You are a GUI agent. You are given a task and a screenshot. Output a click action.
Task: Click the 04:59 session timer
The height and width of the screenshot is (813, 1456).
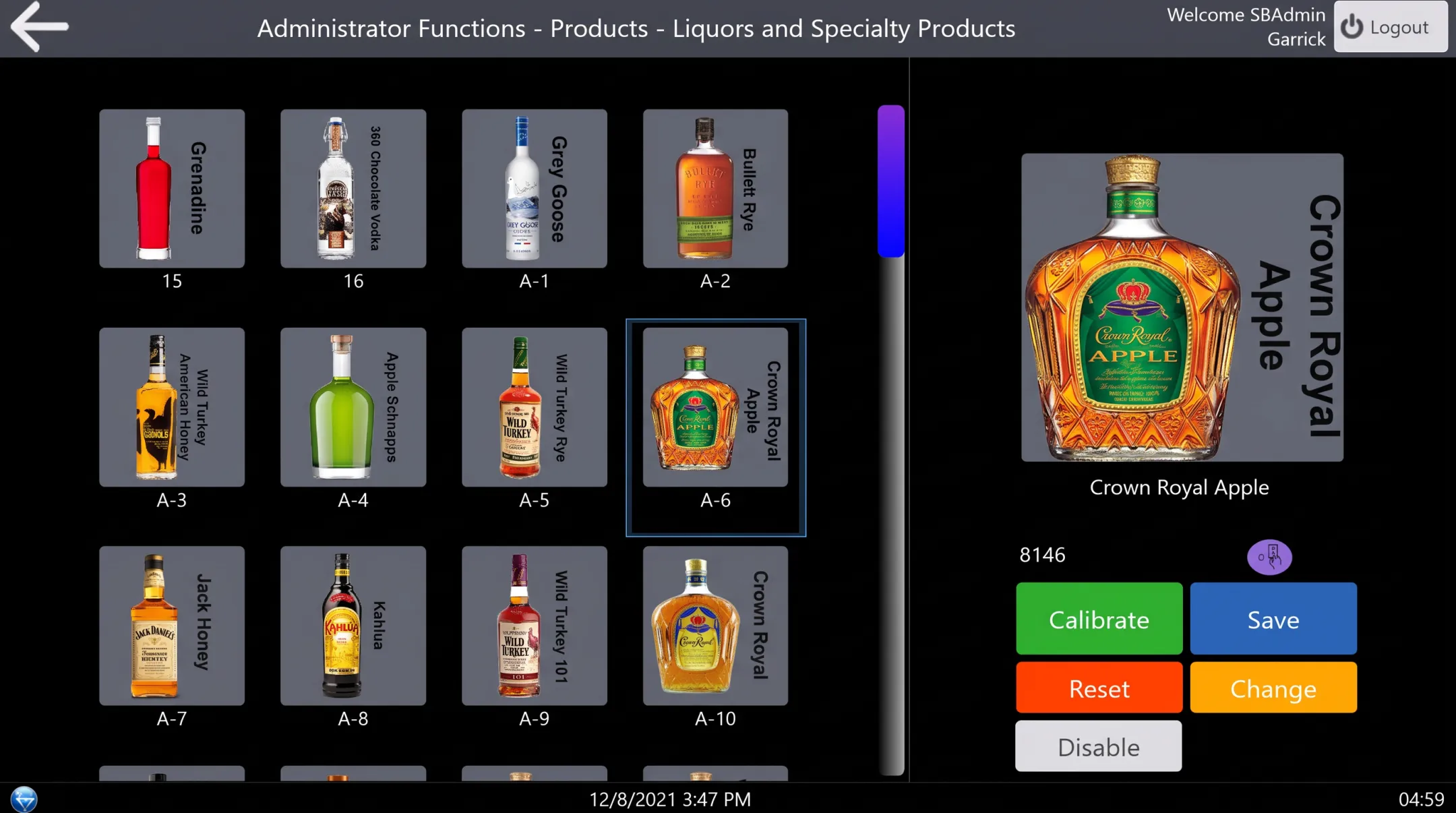[1421, 800]
